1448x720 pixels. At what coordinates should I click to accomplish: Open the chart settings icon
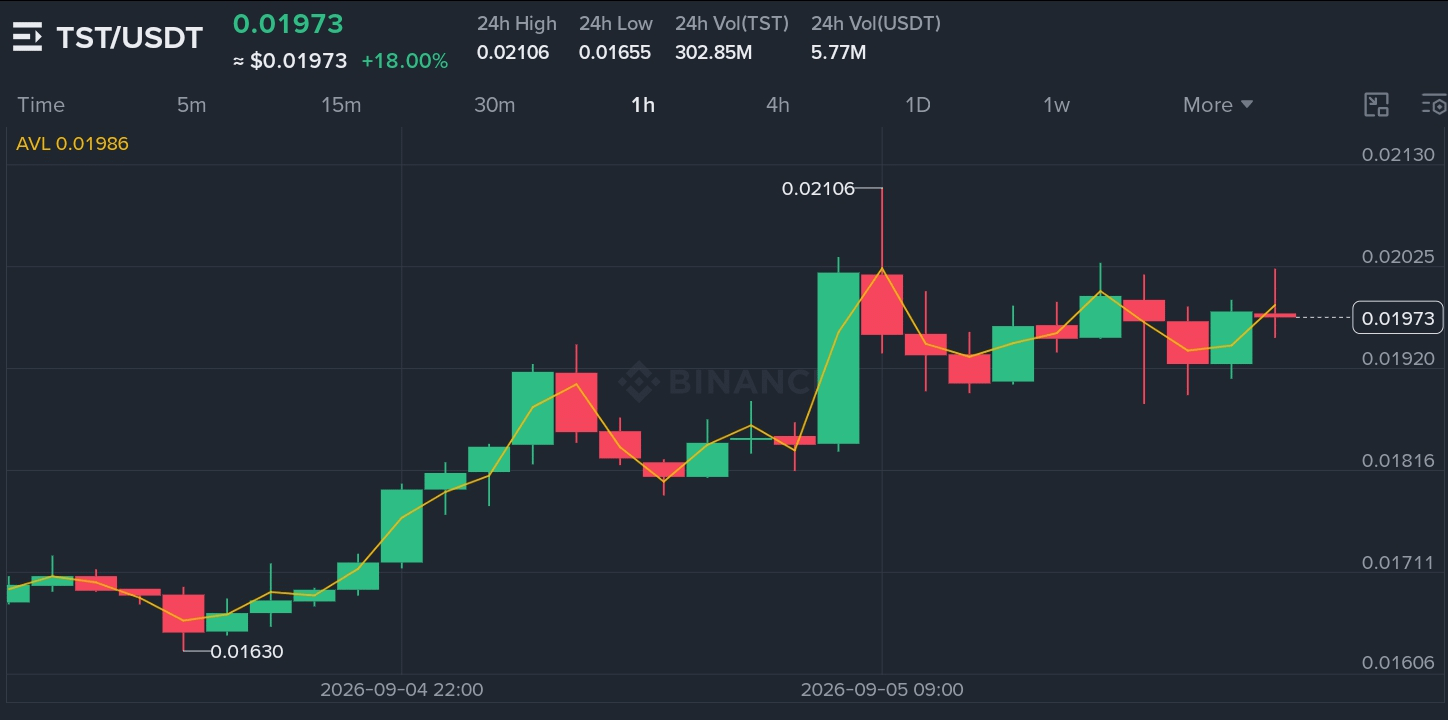1434,105
